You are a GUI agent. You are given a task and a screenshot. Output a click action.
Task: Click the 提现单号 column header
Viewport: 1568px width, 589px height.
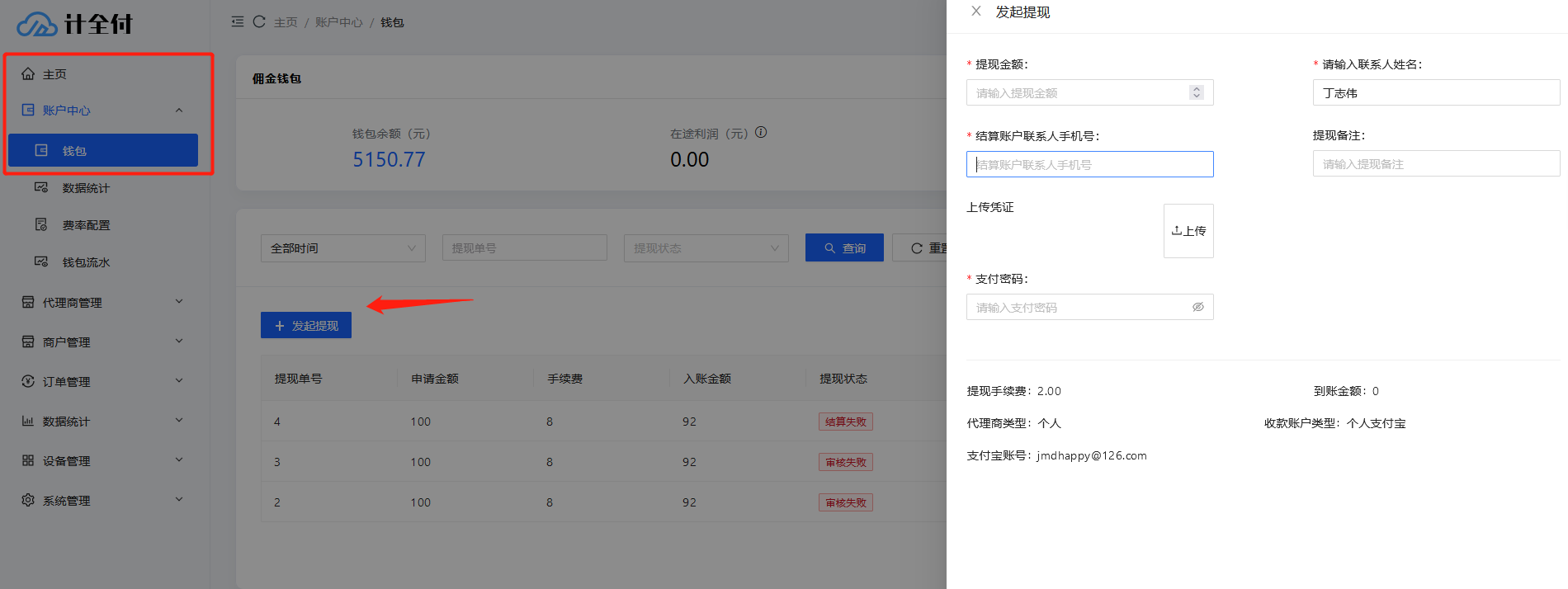(x=299, y=379)
